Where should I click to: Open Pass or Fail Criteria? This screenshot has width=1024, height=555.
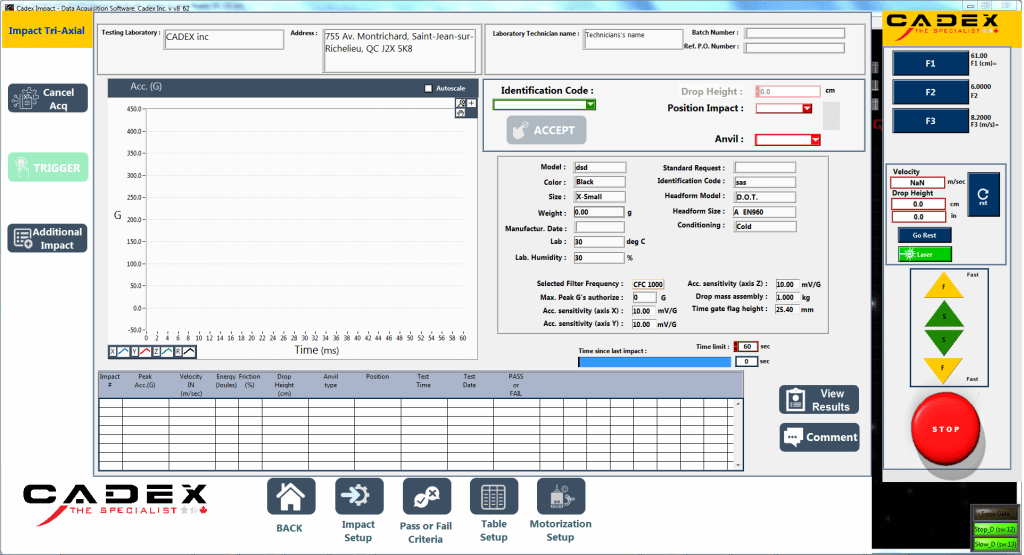point(426,497)
